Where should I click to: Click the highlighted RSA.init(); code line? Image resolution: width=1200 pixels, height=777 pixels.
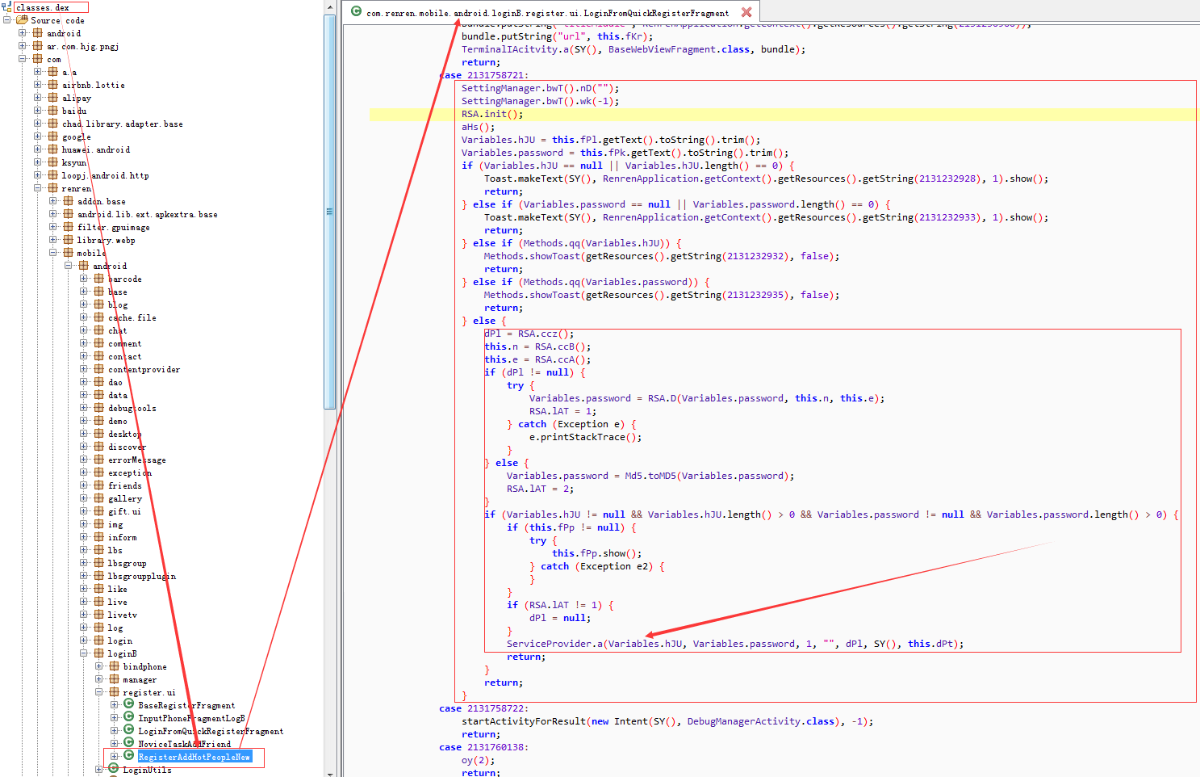783,114
